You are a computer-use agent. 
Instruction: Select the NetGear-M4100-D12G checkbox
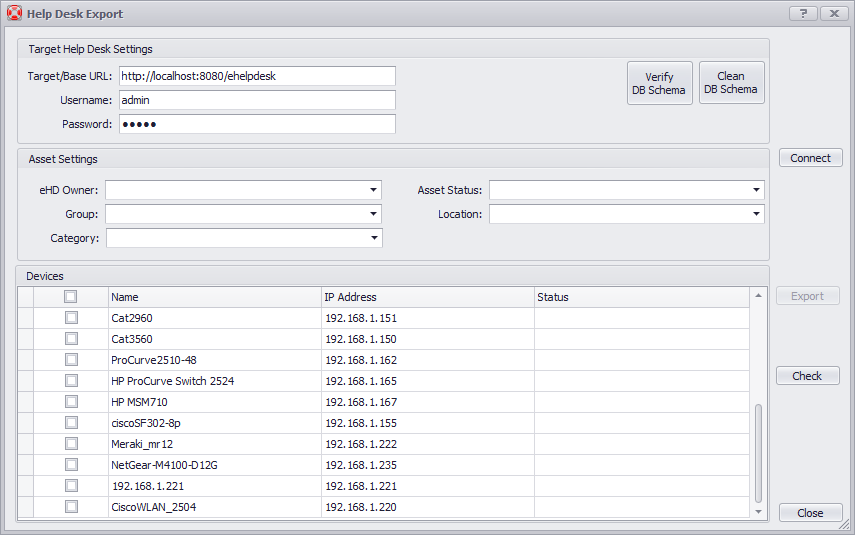[71, 465]
